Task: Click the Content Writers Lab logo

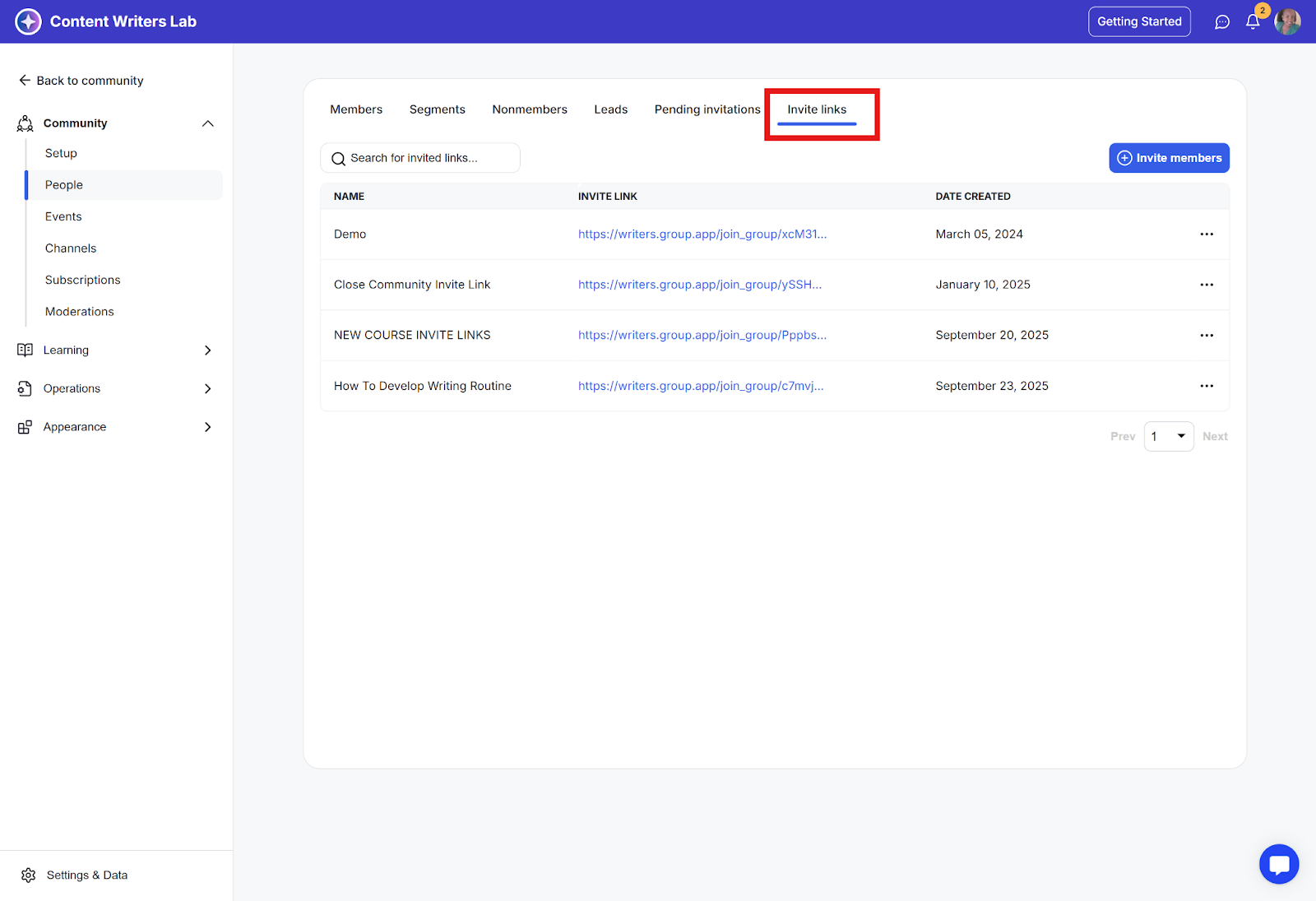Action: tap(28, 21)
